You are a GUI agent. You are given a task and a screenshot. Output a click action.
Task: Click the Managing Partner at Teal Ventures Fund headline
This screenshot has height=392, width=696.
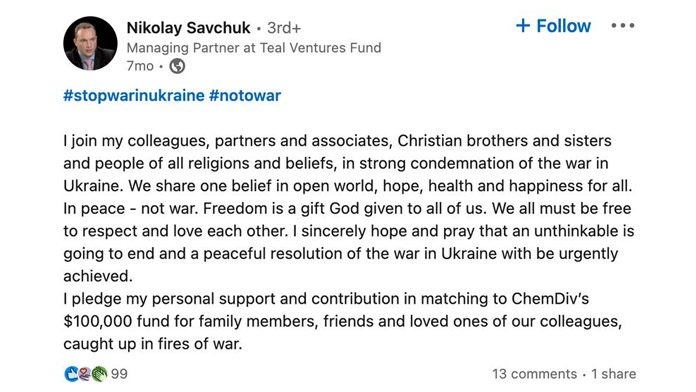click(x=254, y=48)
